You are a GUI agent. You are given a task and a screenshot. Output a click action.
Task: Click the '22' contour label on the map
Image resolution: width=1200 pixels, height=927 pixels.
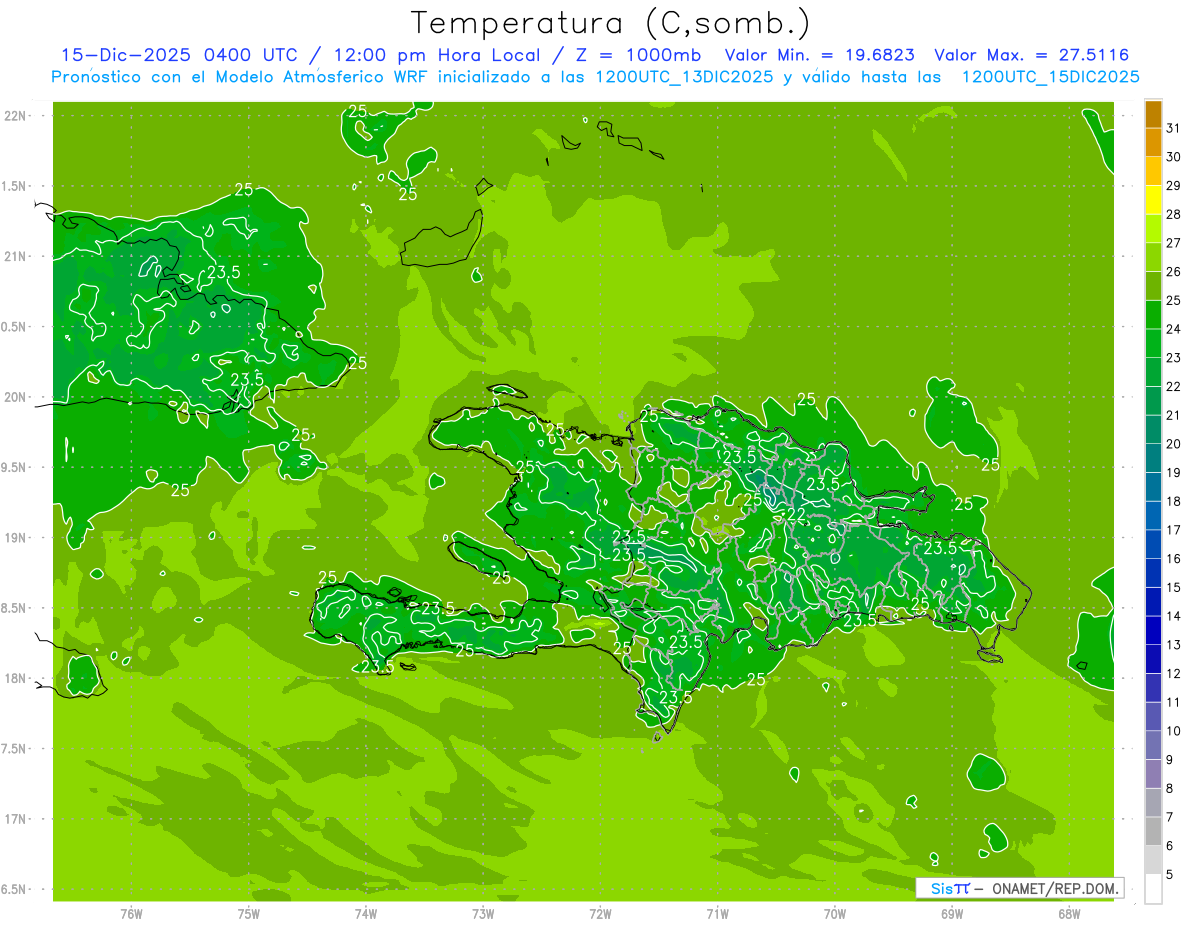click(797, 514)
